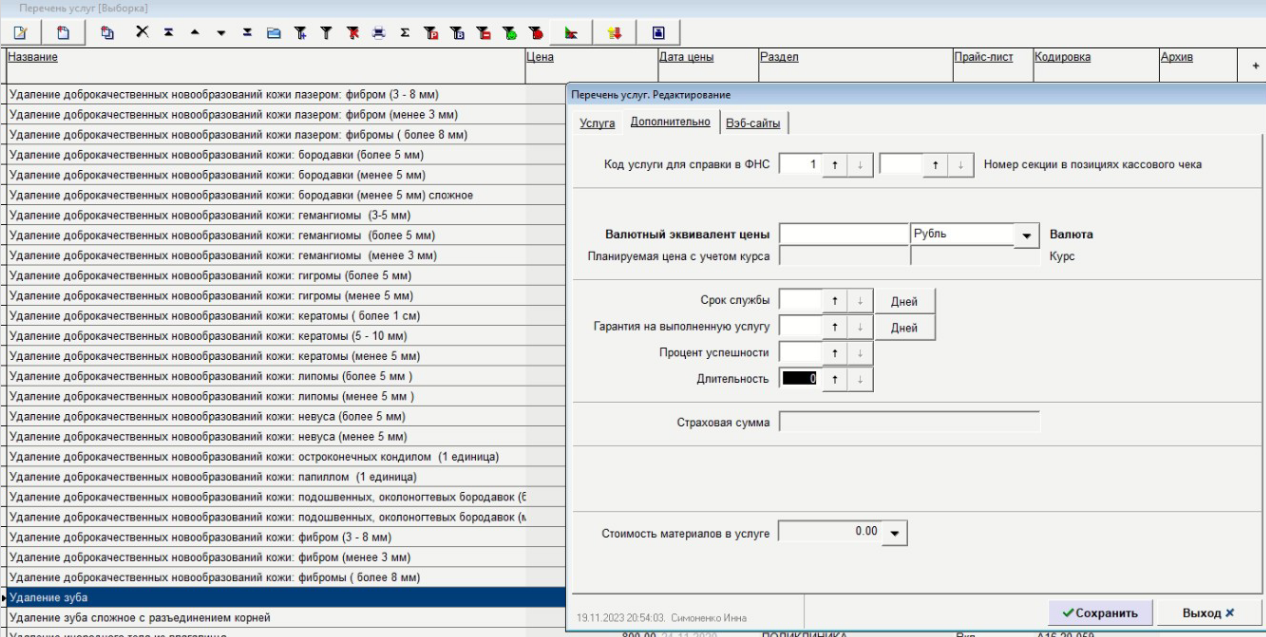Open the Рубль currency dropdown
The width and height of the screenshot is (1266, 637).
coord(1026,235)
